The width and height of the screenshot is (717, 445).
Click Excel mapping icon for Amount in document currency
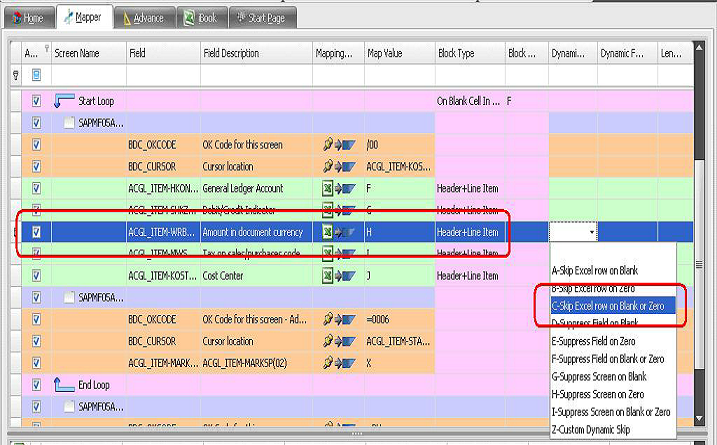click(x=338, y=232)
